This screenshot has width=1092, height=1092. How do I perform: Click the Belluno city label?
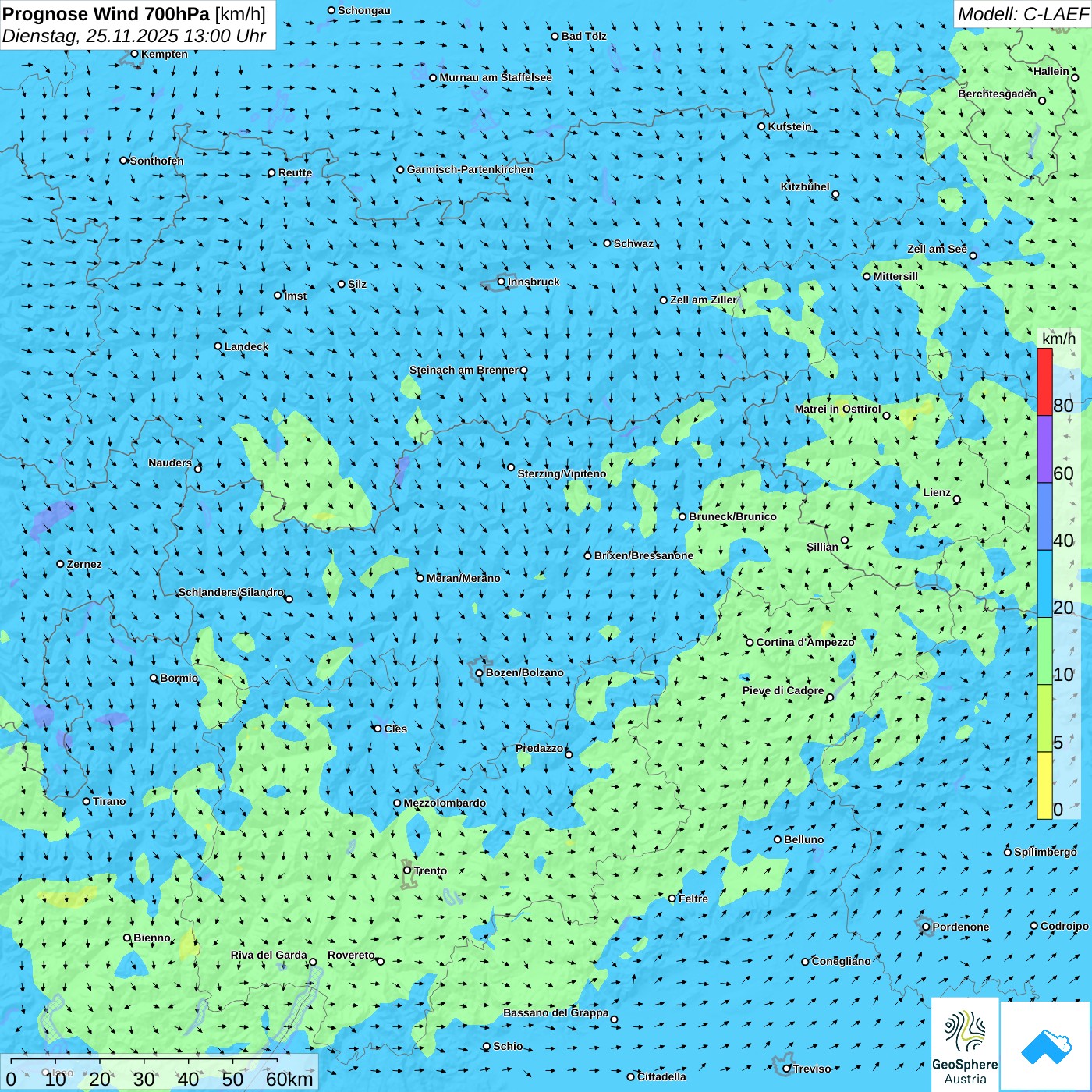pos(803,840)
